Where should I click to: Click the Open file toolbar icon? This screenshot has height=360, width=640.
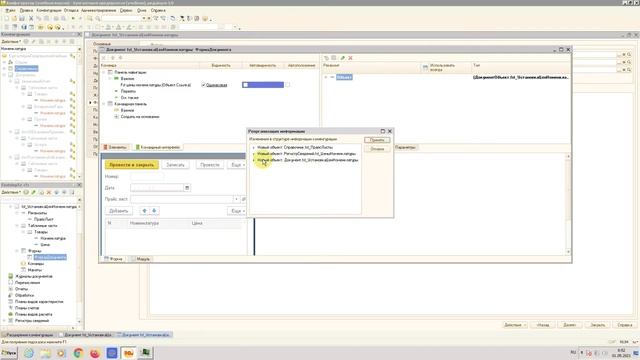click(x=14, y=18)
